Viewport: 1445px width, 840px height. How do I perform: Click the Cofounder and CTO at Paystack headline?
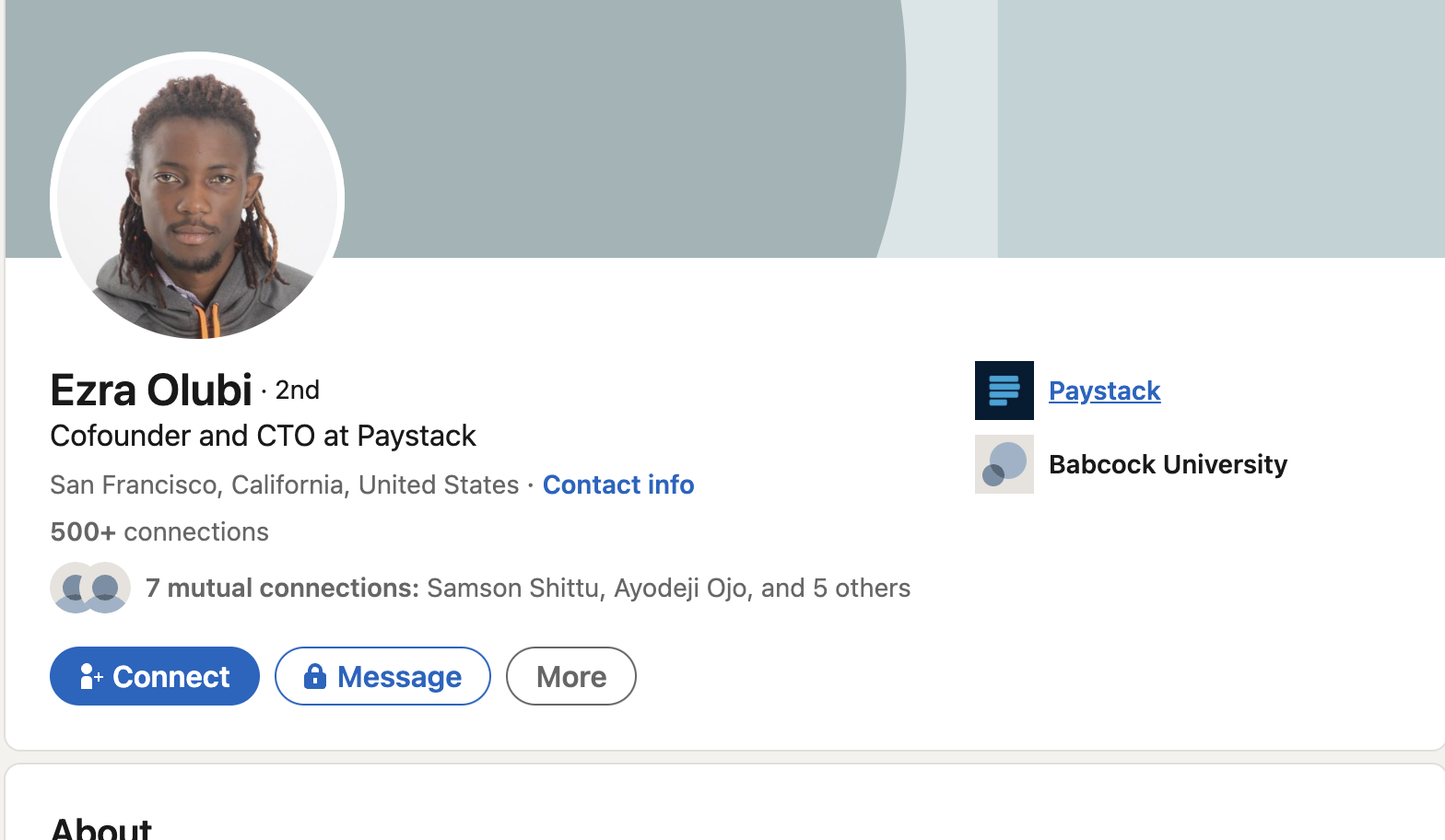pos(263,436)
